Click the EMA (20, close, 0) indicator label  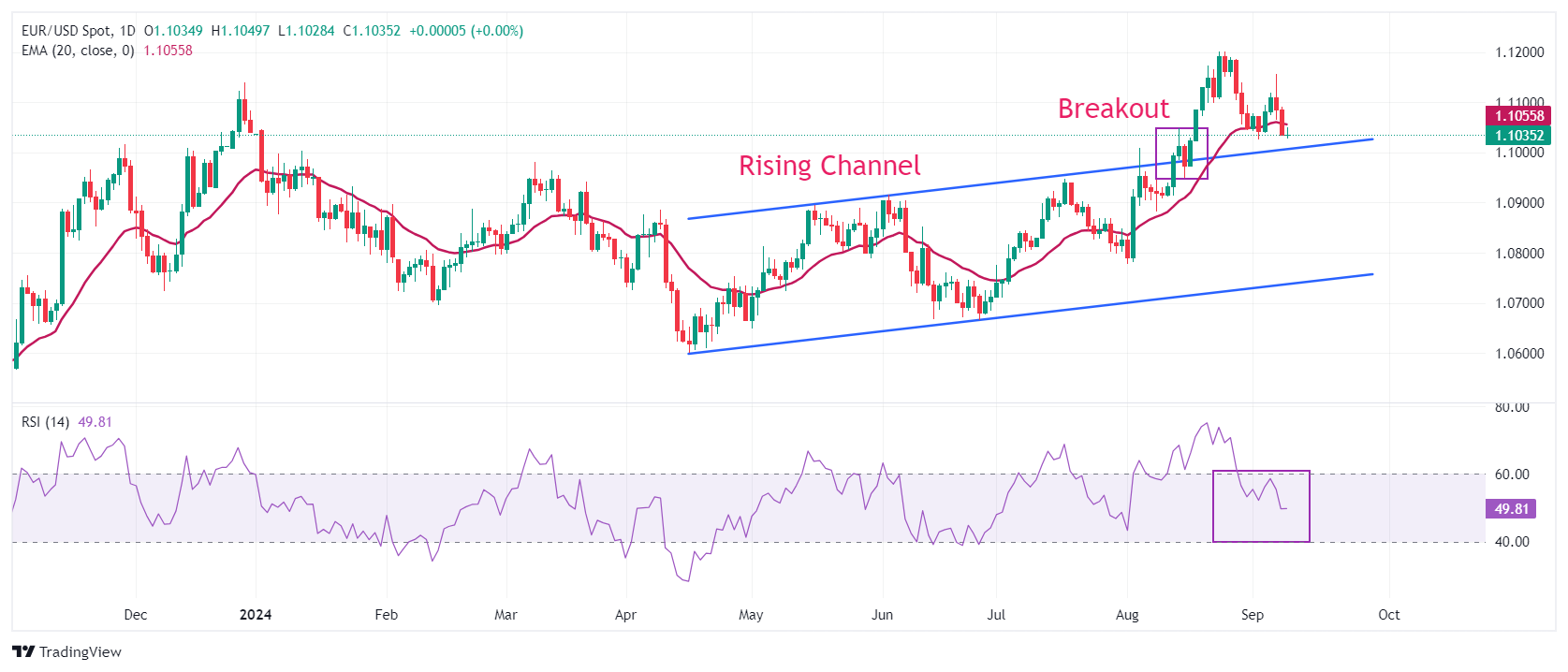[x=78, y=51]
